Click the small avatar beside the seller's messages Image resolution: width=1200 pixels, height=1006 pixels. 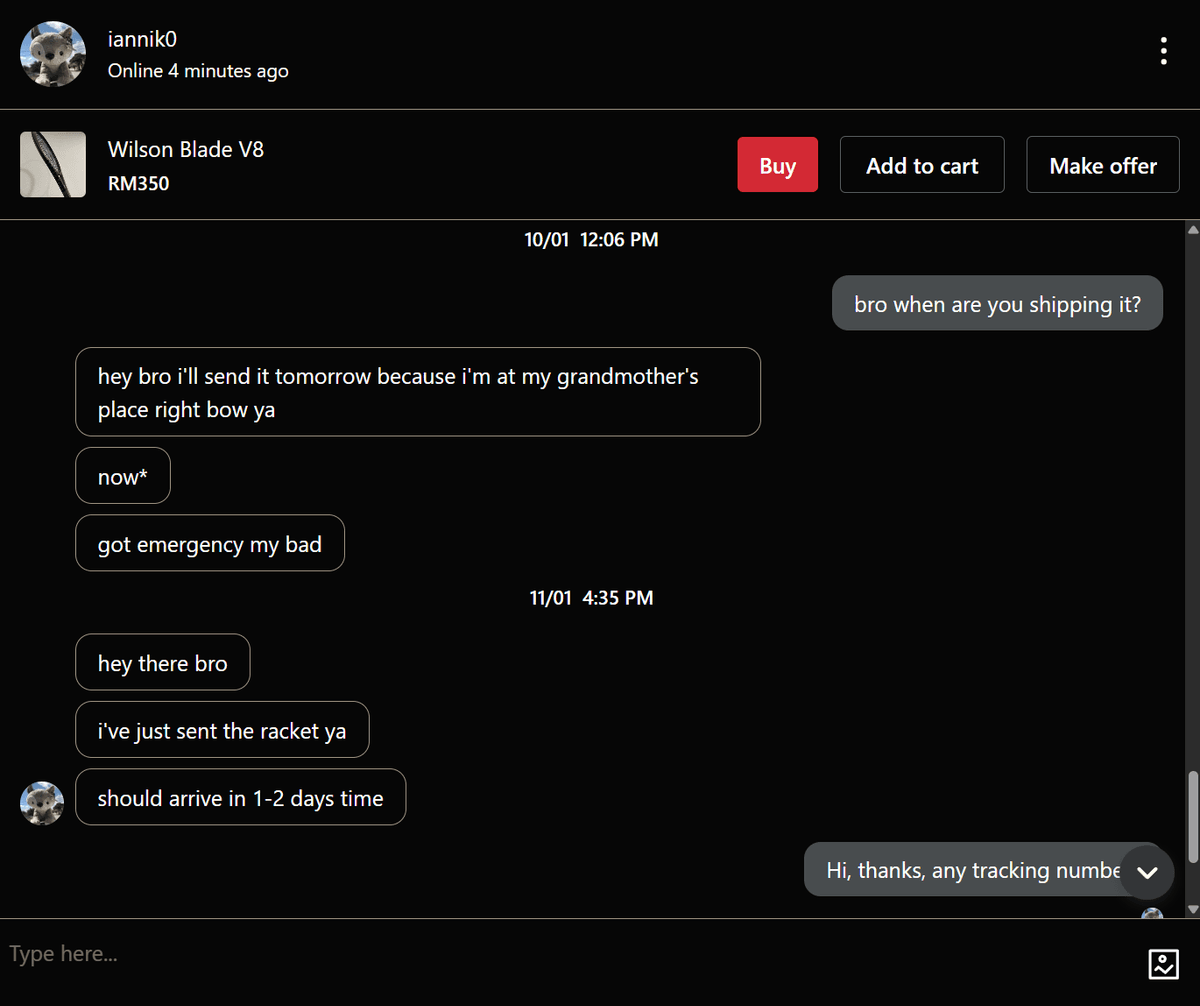42,803
